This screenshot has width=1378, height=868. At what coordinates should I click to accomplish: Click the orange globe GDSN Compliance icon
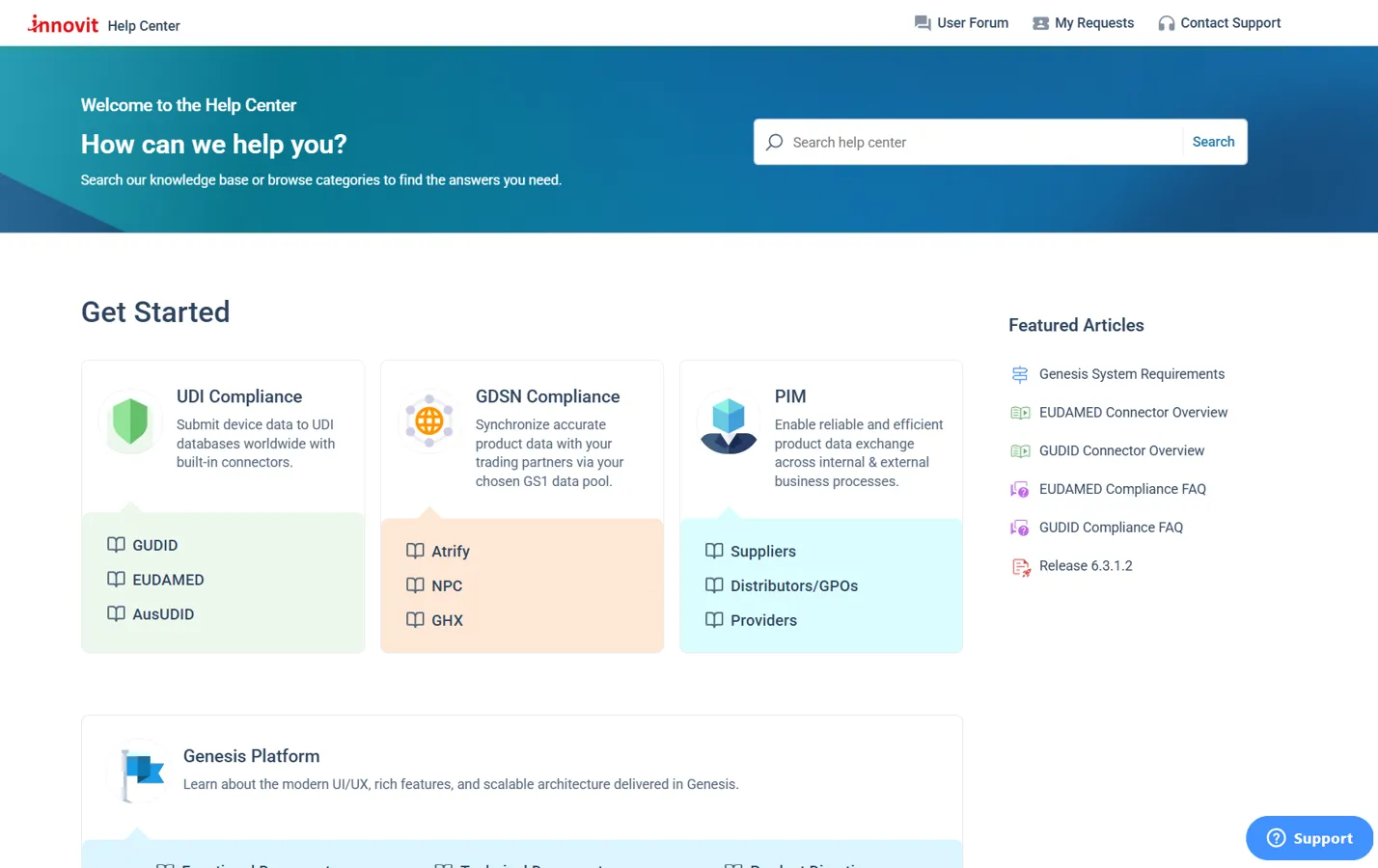pyautogui.click(x=429, y=420)
